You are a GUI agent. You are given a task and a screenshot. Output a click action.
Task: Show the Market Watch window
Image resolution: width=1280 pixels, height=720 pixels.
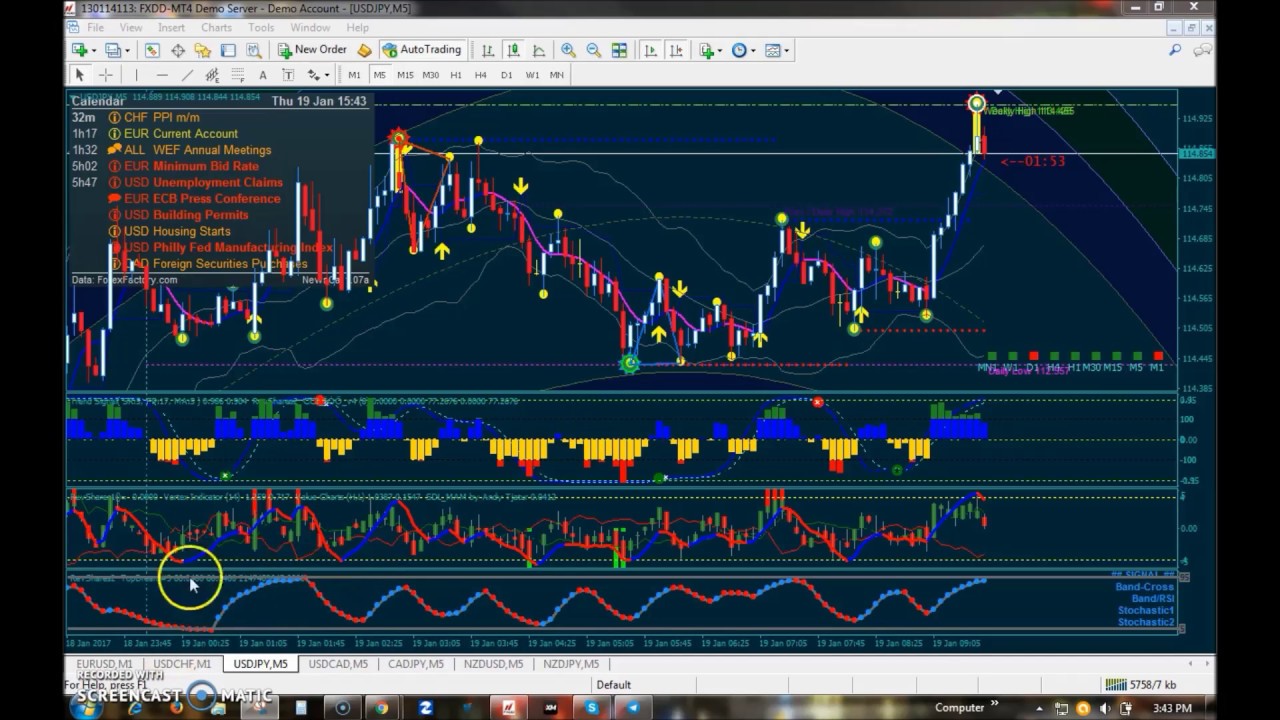(x=152, y=50)
